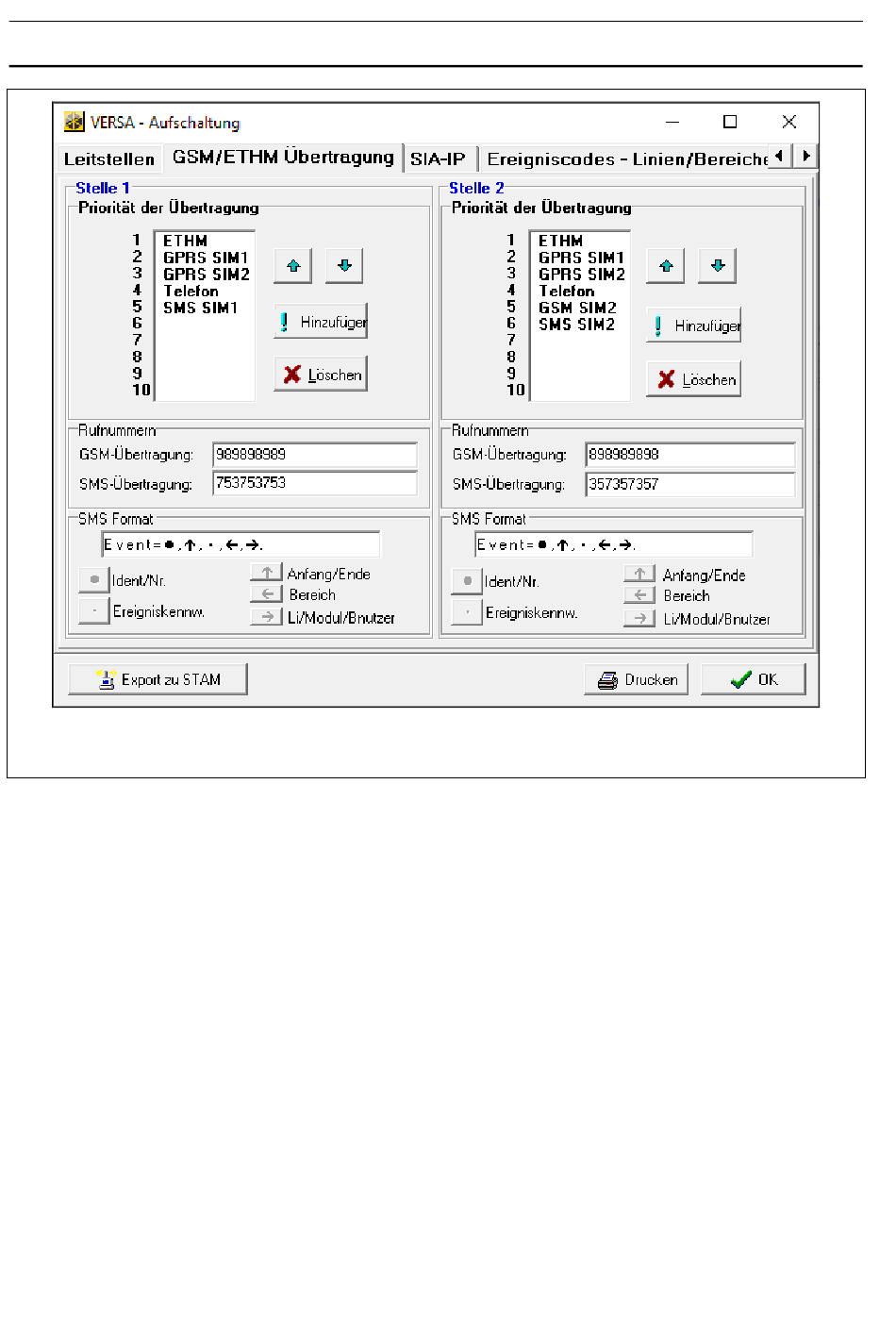Focus GSM-Übertragung number field in Stelle 1

(x=314, y=455)
